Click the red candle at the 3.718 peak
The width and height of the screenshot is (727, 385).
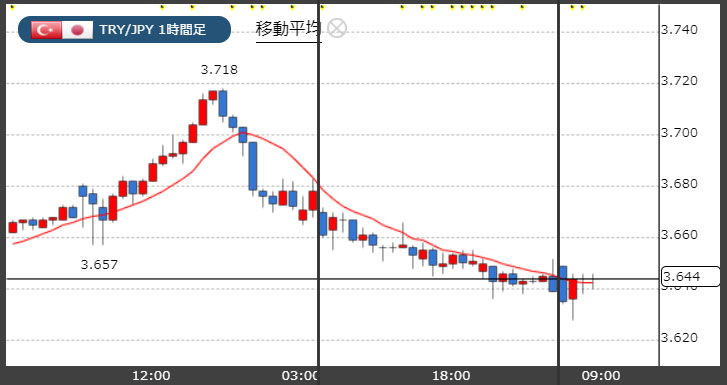click(x=213, y=95)
